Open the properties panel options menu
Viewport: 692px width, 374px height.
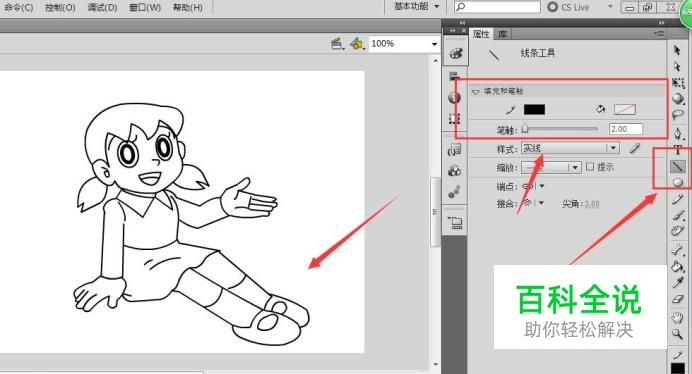tap(659, 34)
